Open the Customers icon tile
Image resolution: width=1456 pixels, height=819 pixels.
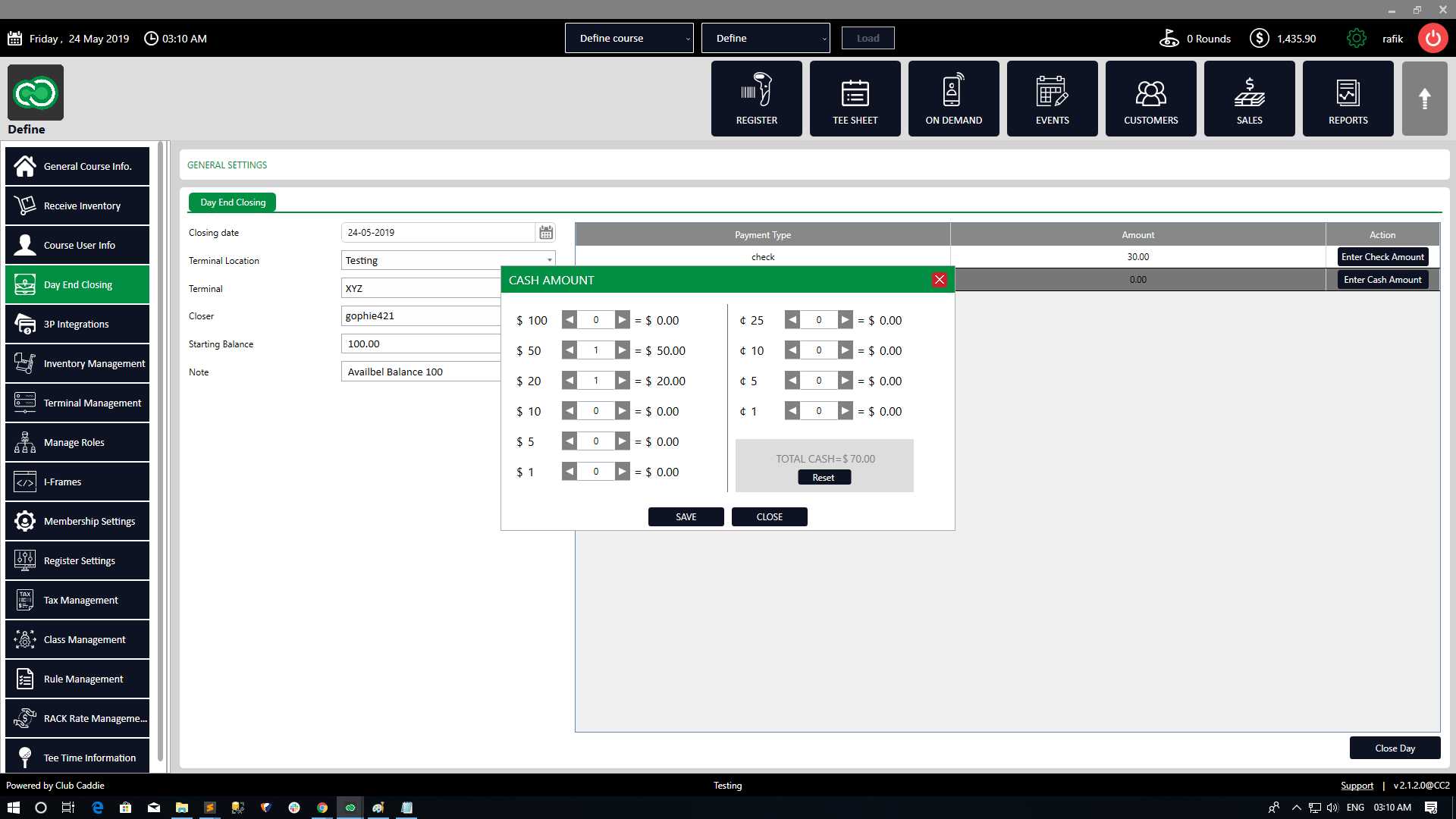pyautogui.click(x=1150, y=99)
